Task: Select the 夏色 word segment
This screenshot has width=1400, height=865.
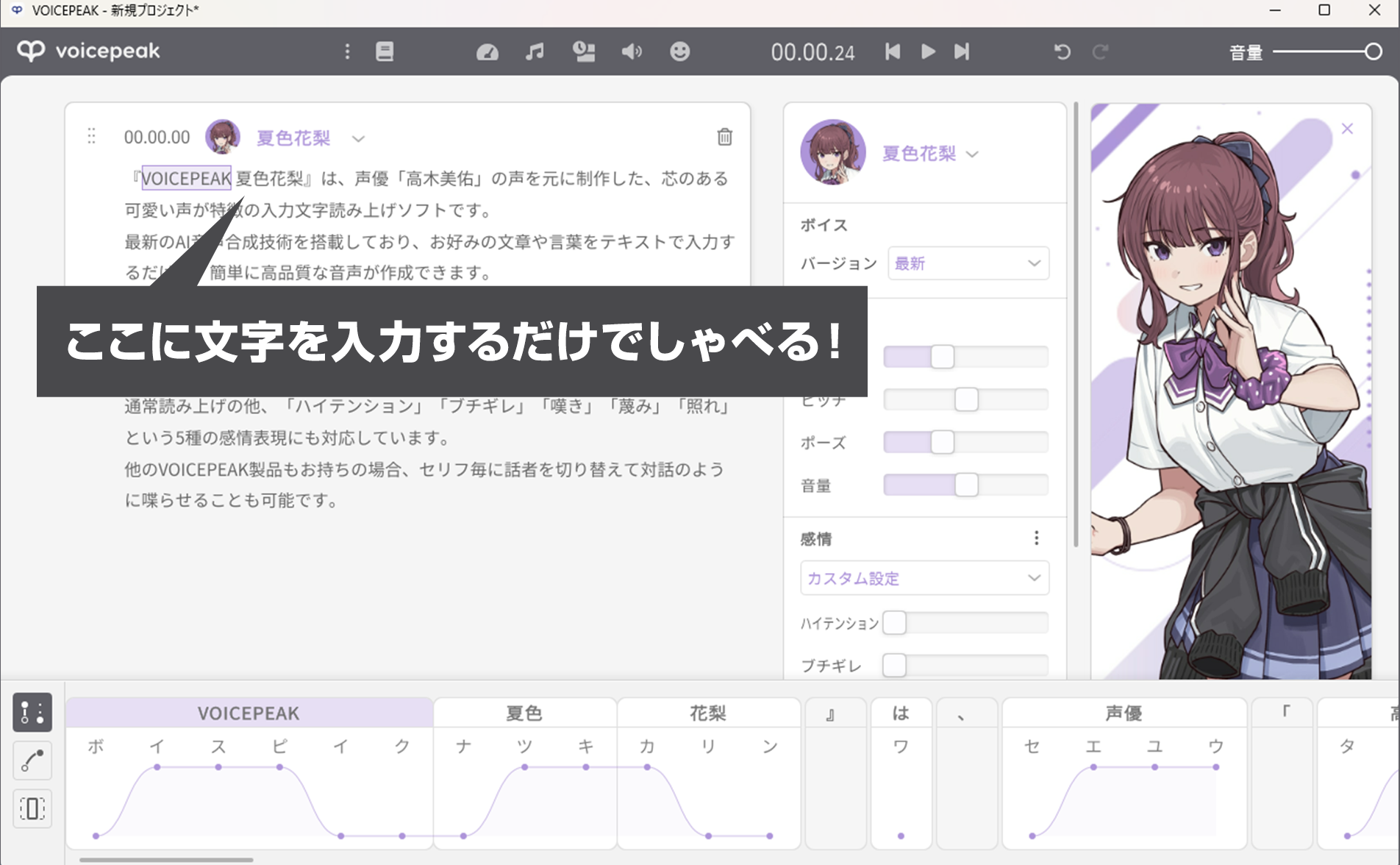Action: [525, 713]
